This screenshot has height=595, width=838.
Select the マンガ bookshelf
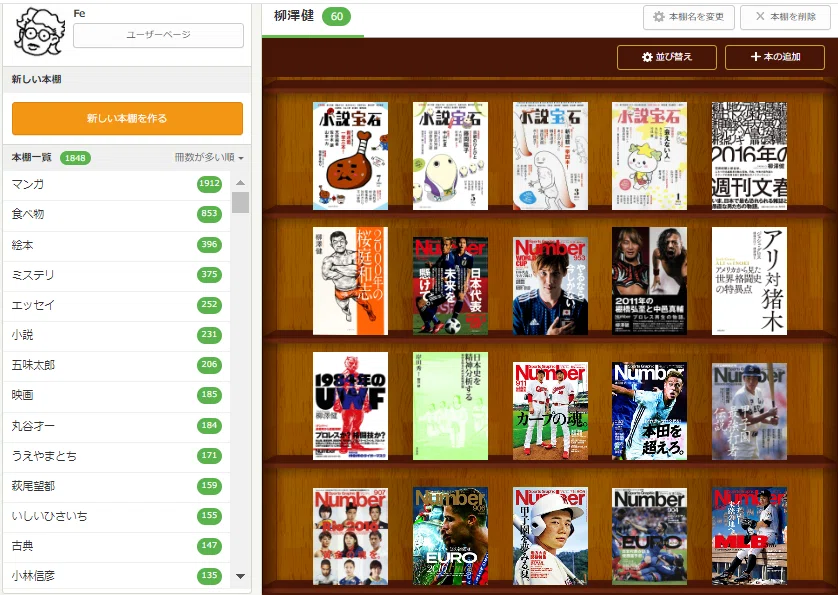(x=117, y=184)
